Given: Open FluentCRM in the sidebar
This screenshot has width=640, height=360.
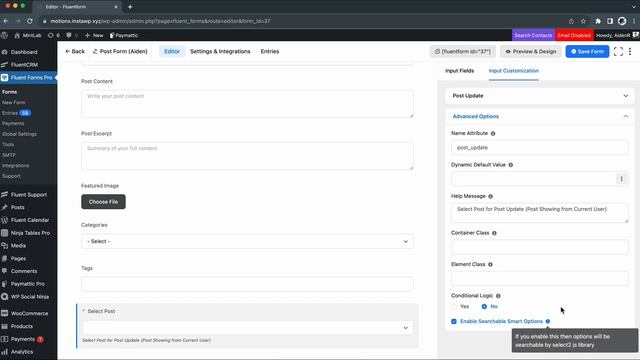Looking at the screenshot, I should click(24, 65).
